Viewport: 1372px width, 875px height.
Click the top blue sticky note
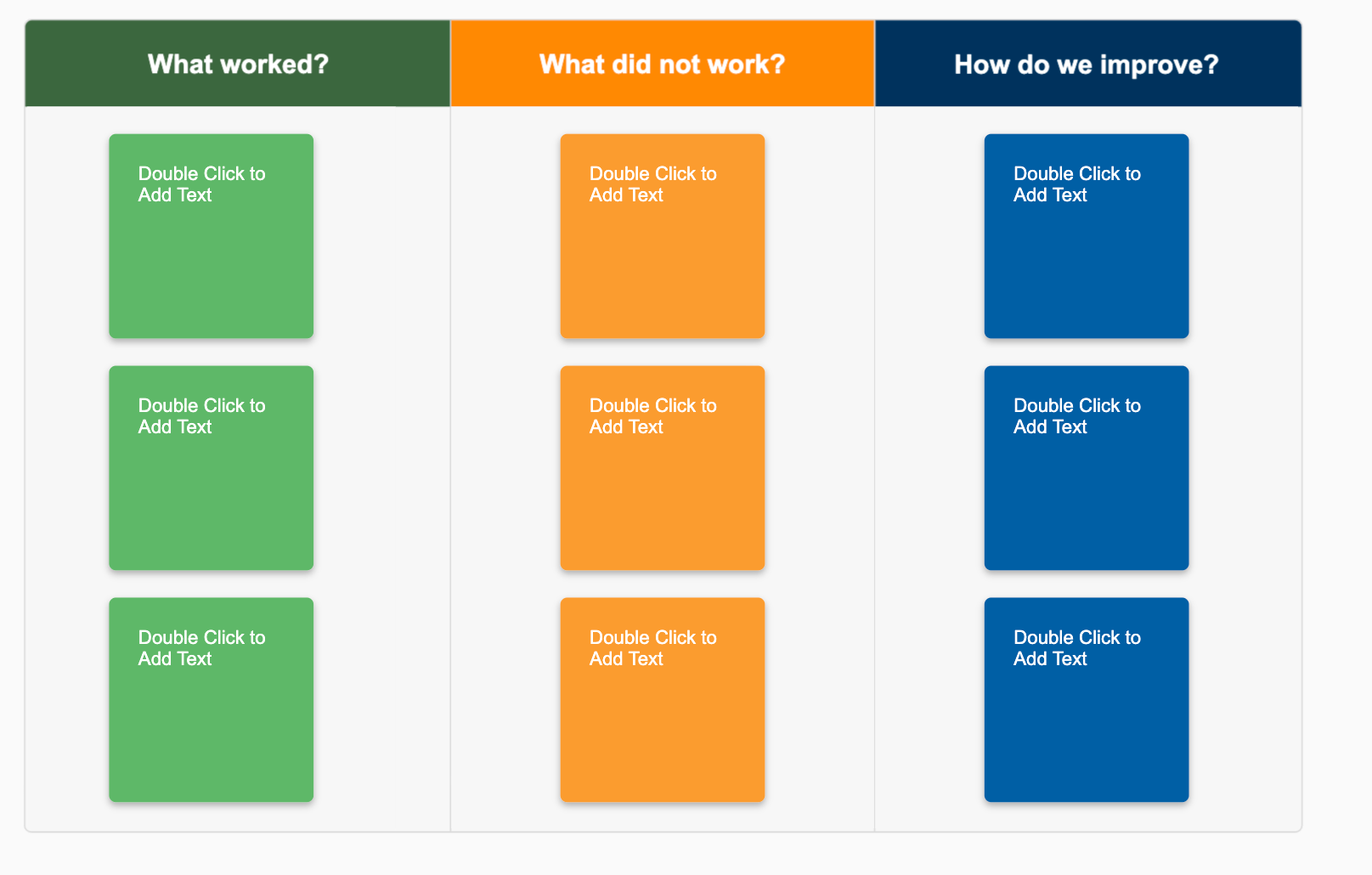click(1086, 236)
